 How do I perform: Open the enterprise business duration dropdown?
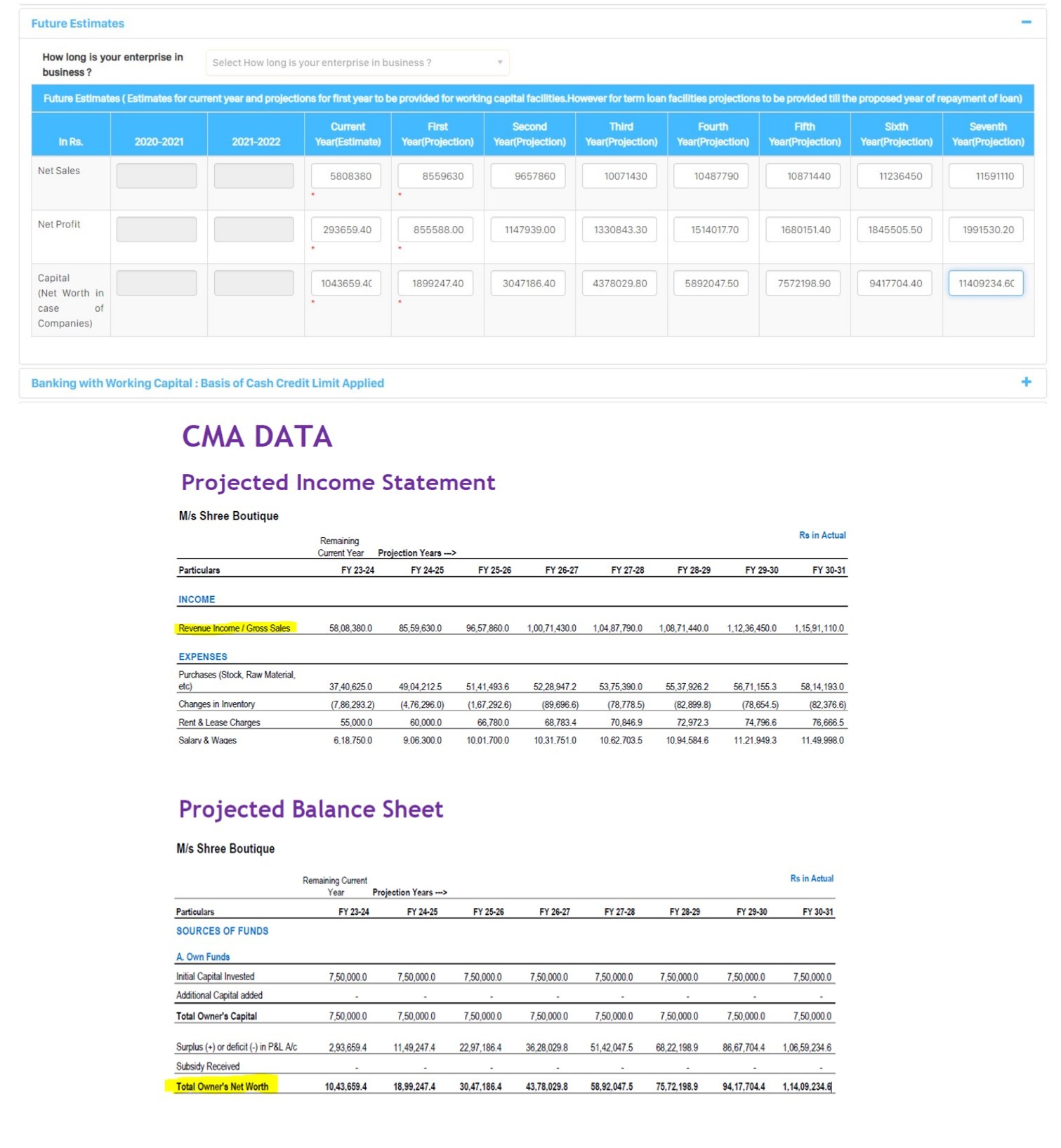click(x=357, y=62)
